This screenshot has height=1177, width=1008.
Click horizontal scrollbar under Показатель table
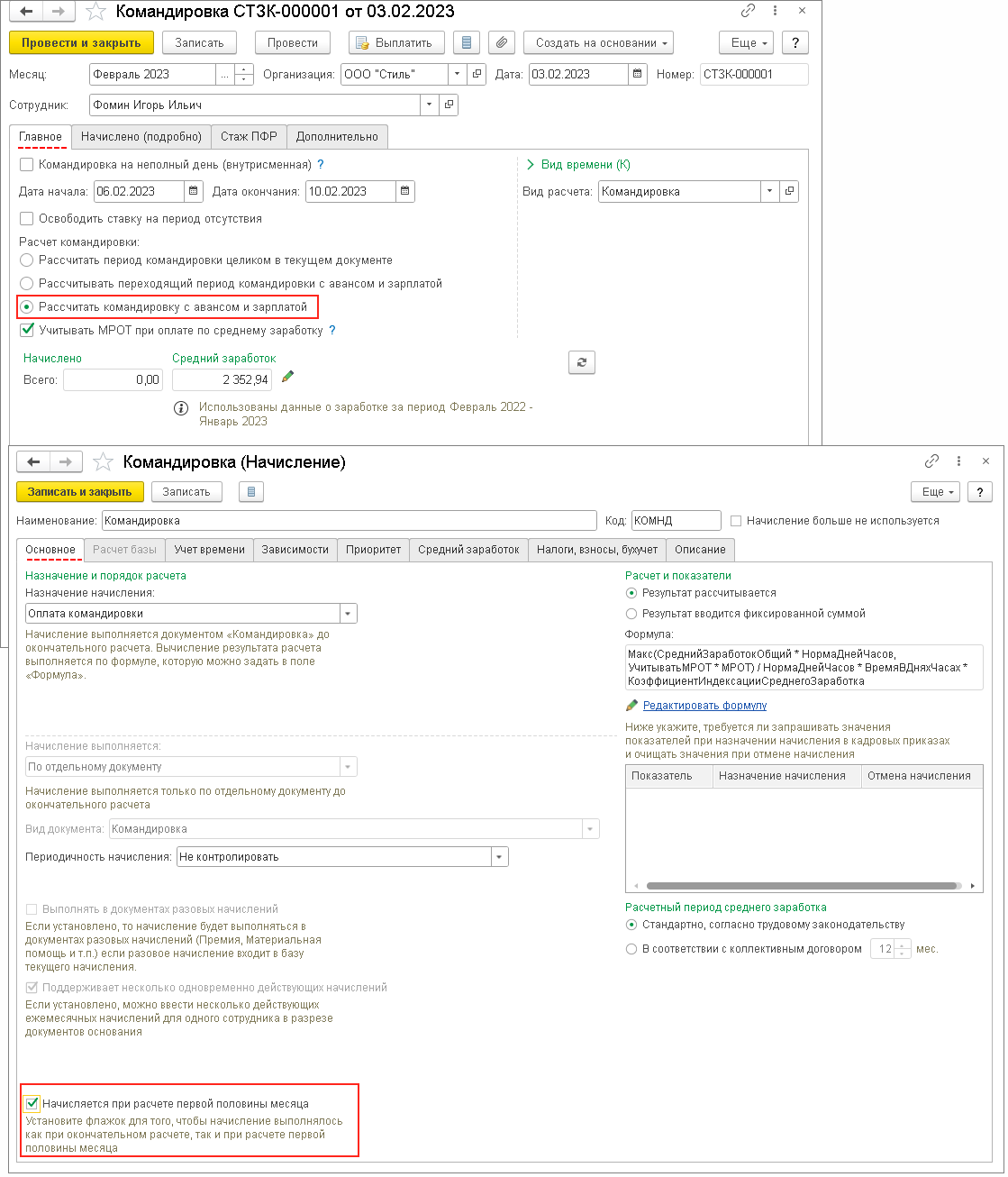tap(802, 886)
